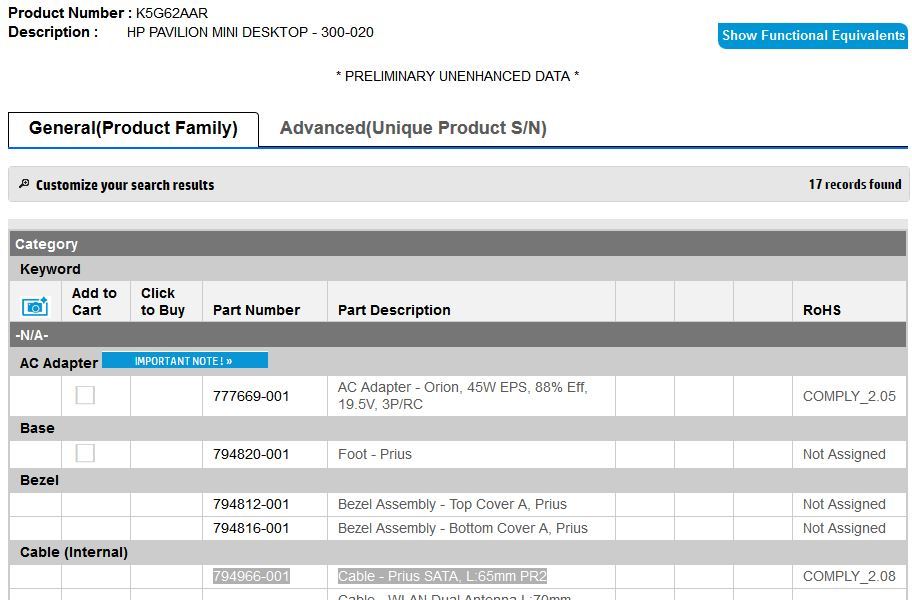Click the Cable (Internal) category label
This screenshot has height=600, width=912.
click(x=74, y=552)
